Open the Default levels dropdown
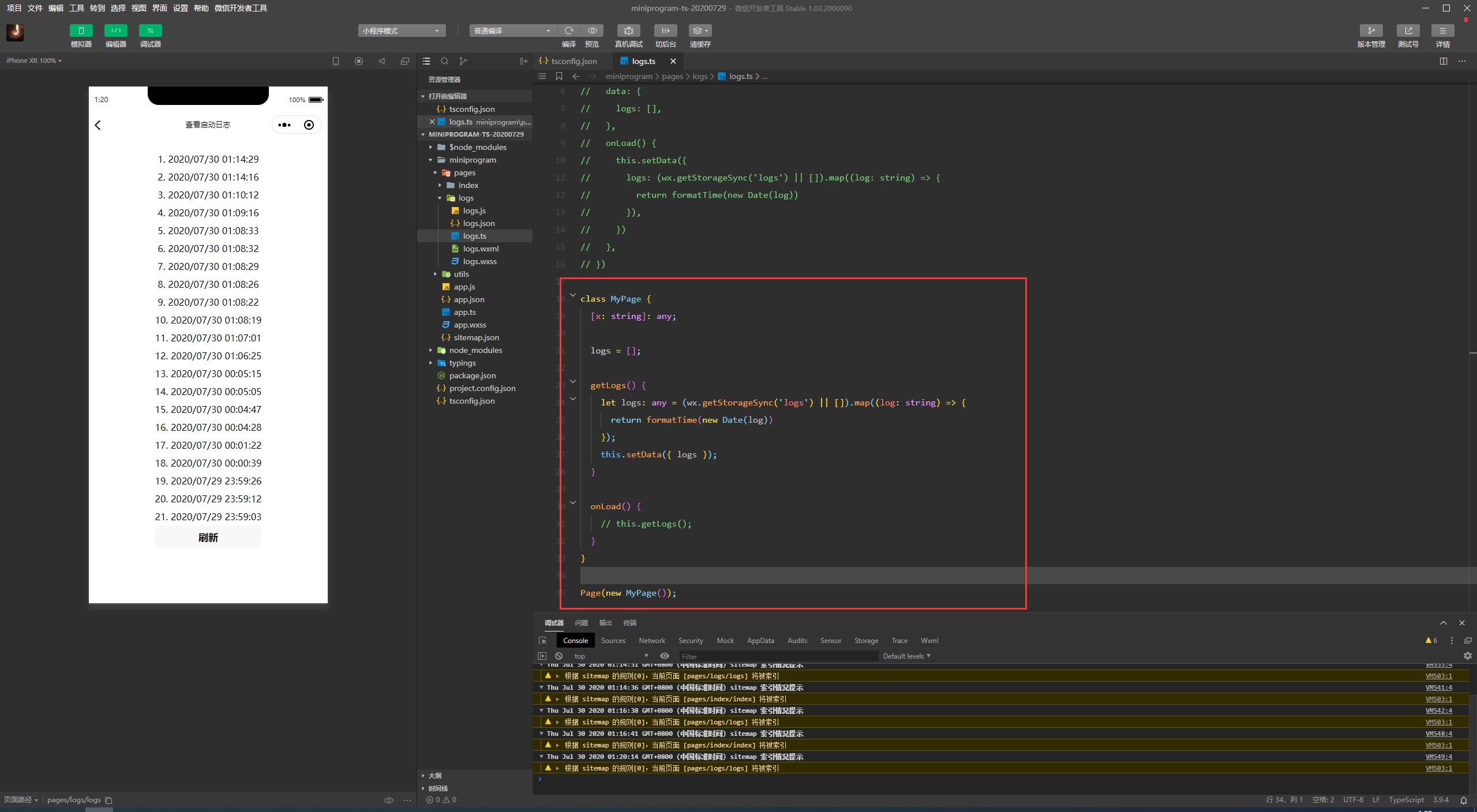Image resolution: width=1477 pixels, height=812 pixels. click(906, 656)
